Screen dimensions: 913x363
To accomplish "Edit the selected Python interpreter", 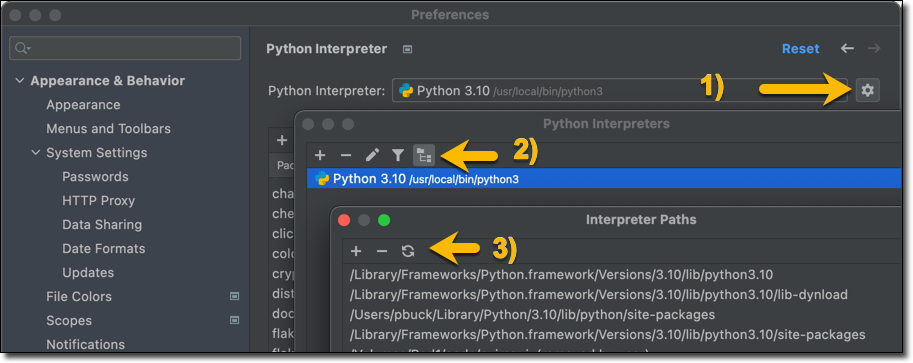I will (372, 155).
